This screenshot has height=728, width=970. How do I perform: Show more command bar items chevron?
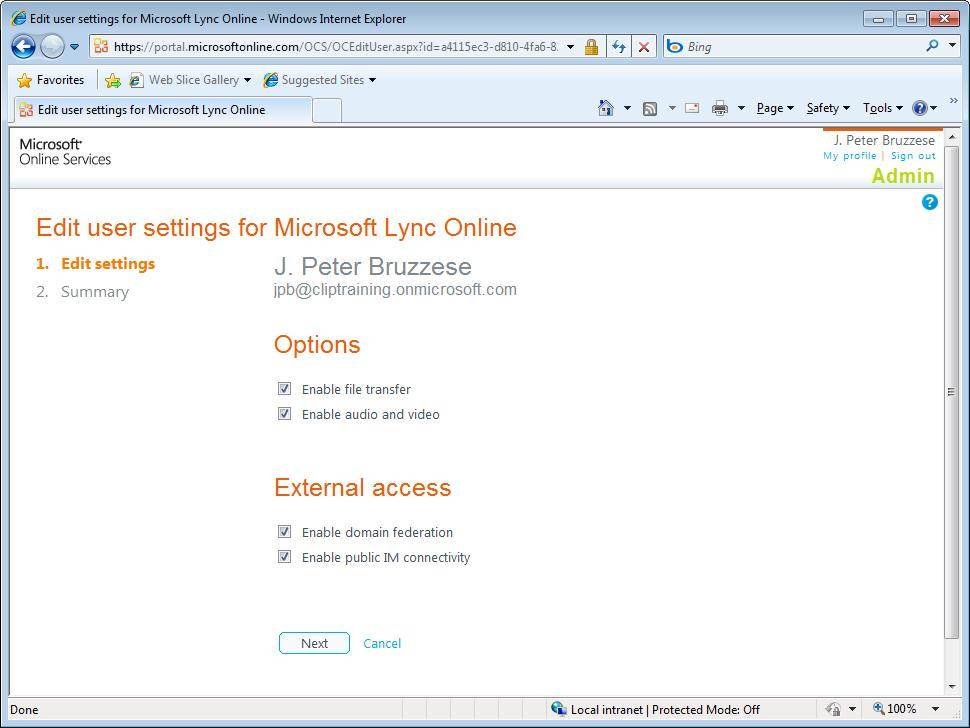[953, 100]
